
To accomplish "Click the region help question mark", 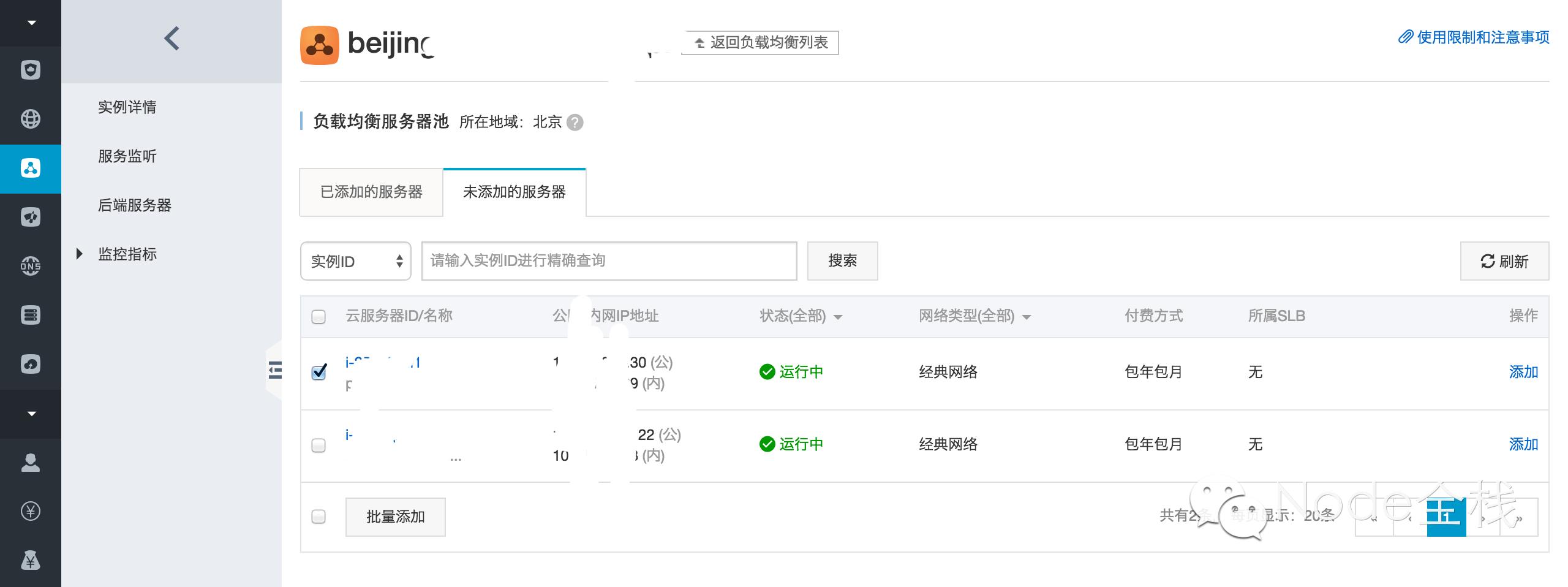I will point(575,123).
